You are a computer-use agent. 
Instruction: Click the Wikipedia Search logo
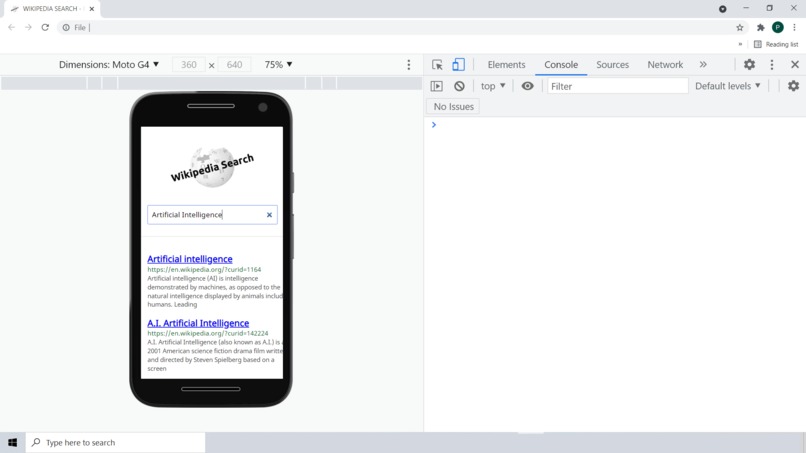point(212,168)
